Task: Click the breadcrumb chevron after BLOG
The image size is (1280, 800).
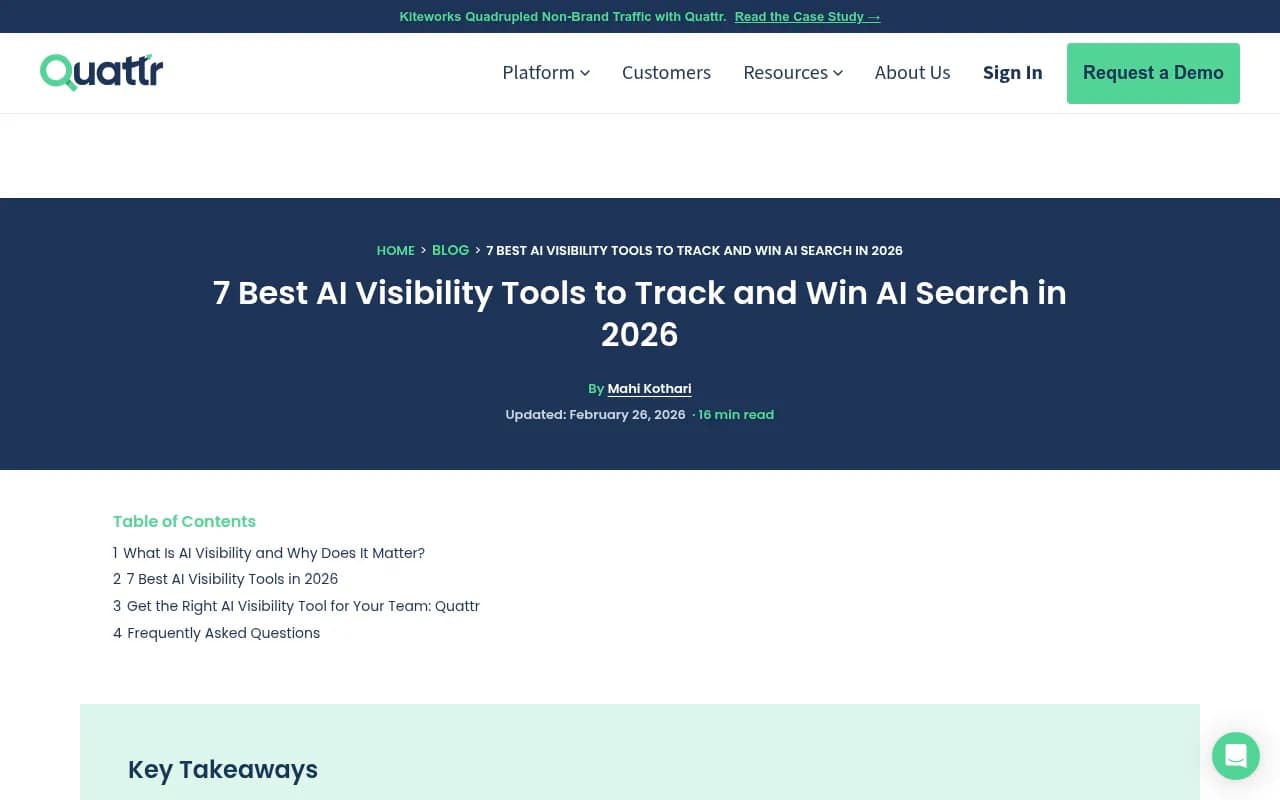Action: (477, 250)
